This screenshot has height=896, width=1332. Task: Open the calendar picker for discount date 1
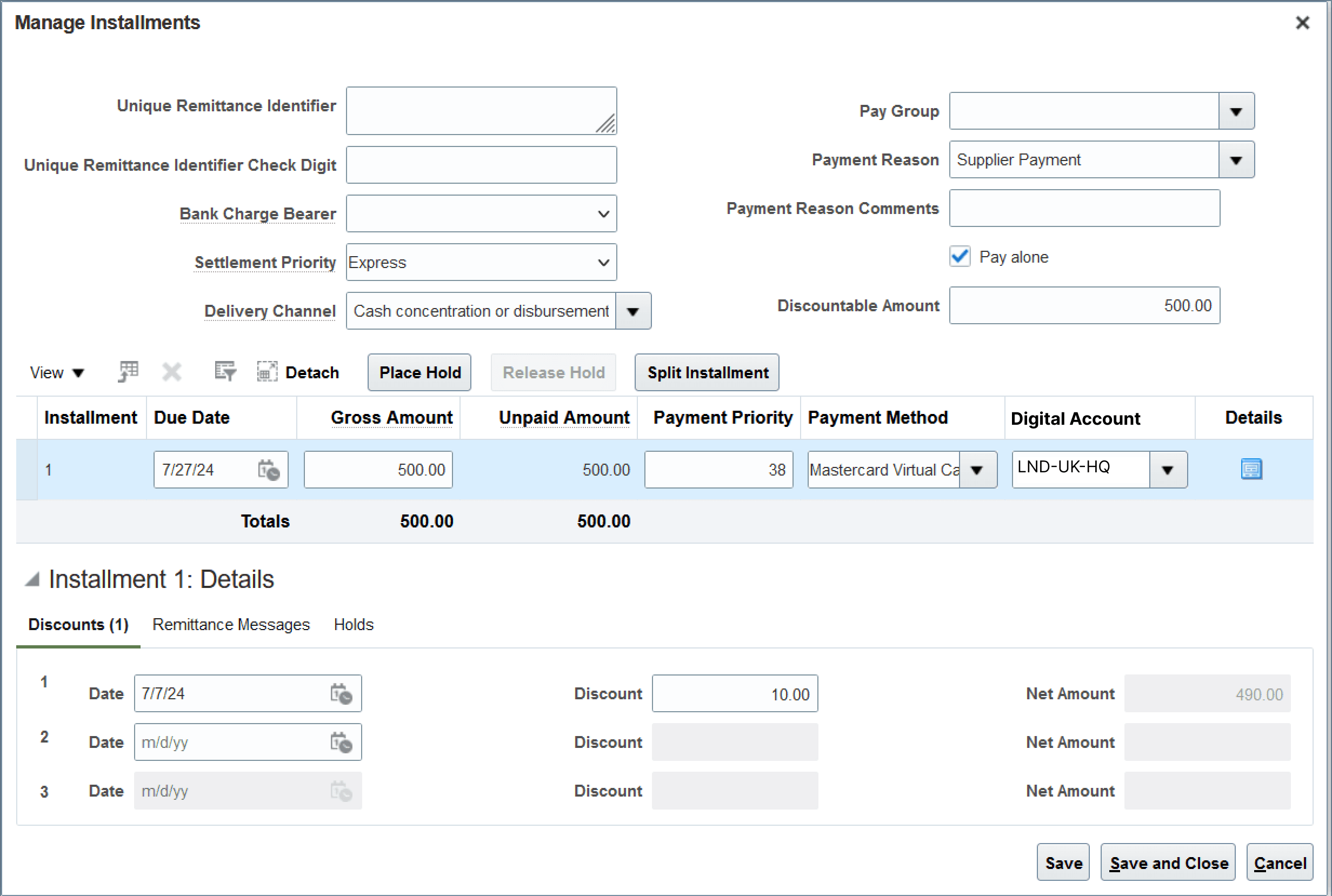pos(341,693)
